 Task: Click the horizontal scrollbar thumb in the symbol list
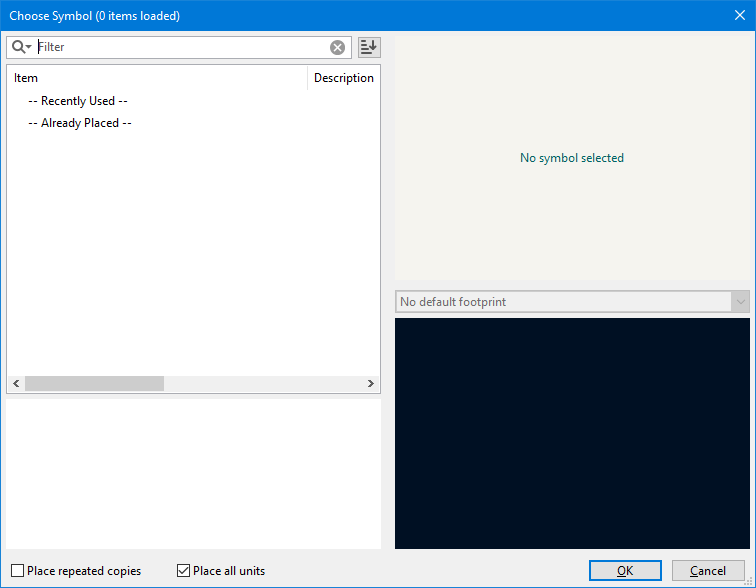pos(94,384)
